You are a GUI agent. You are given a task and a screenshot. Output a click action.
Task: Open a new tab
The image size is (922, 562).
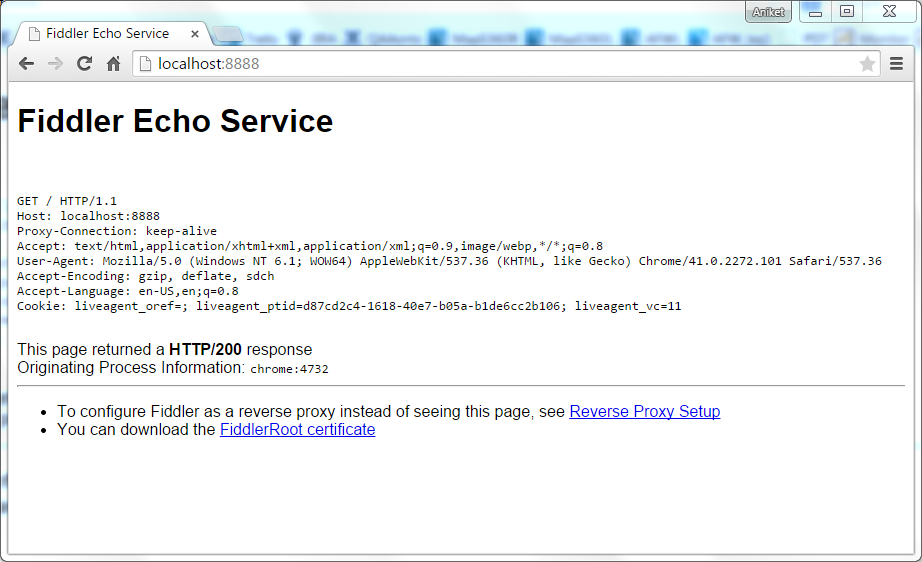(x=228, y=35)
